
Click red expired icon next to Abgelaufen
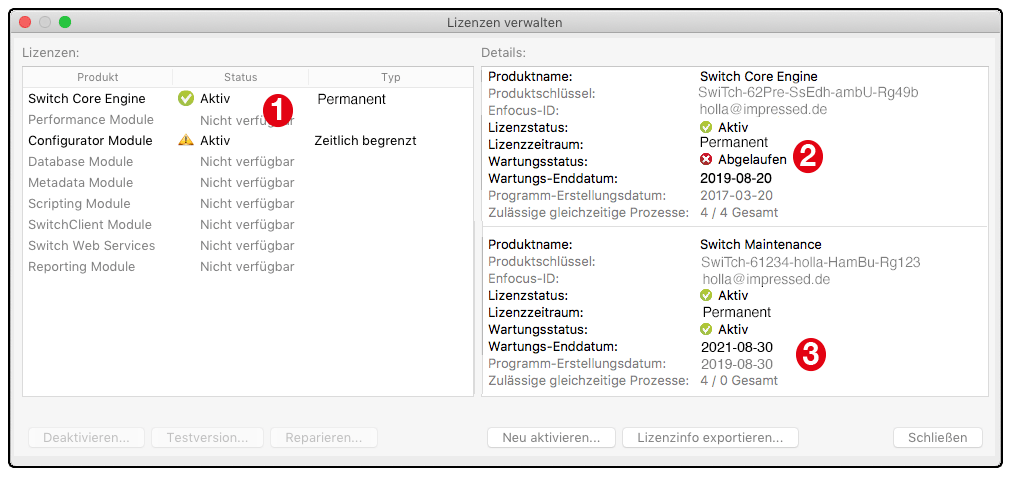coord(706,160)
